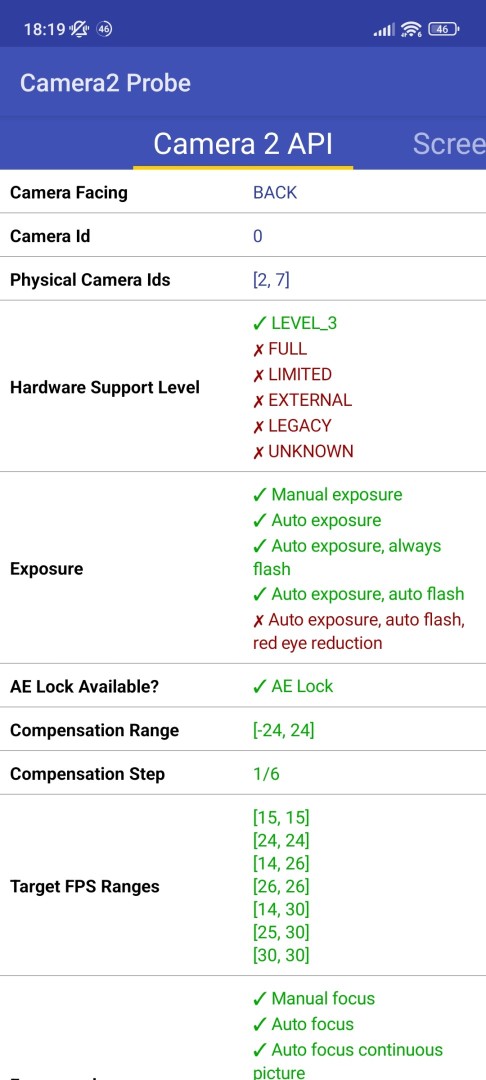
Task: Tap the red cross beside UNKNOWN
Action: tap(258, 452)
